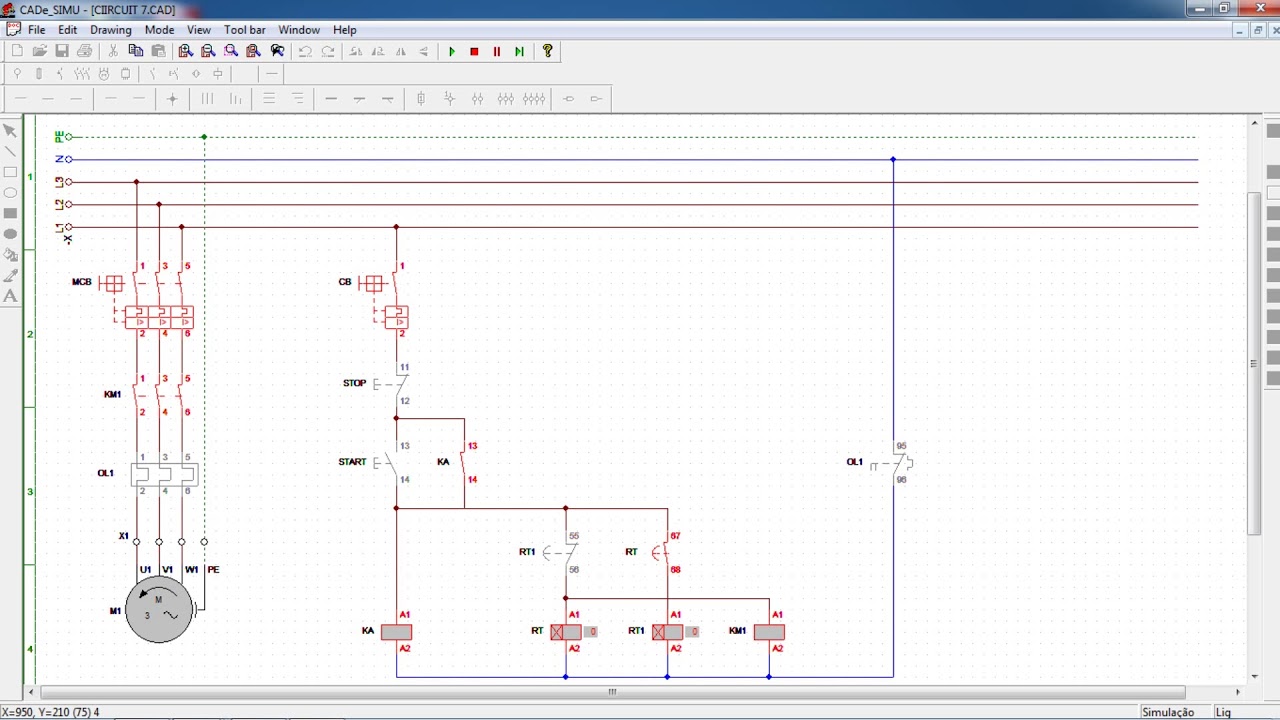Click the STOP pushbutton in the circuit
This screenshot has width=1280, height=720.
point(391,384)
